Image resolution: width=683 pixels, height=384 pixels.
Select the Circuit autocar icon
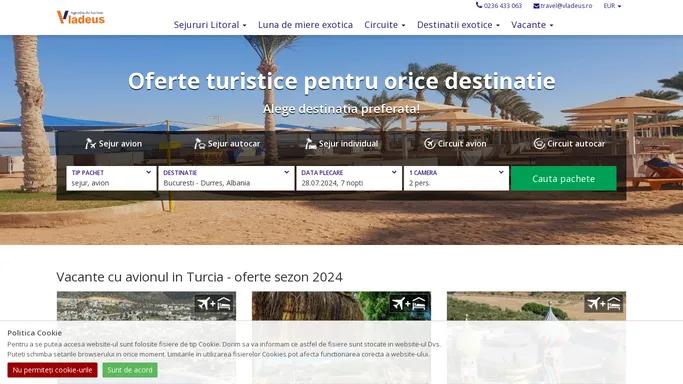[539, 144]
